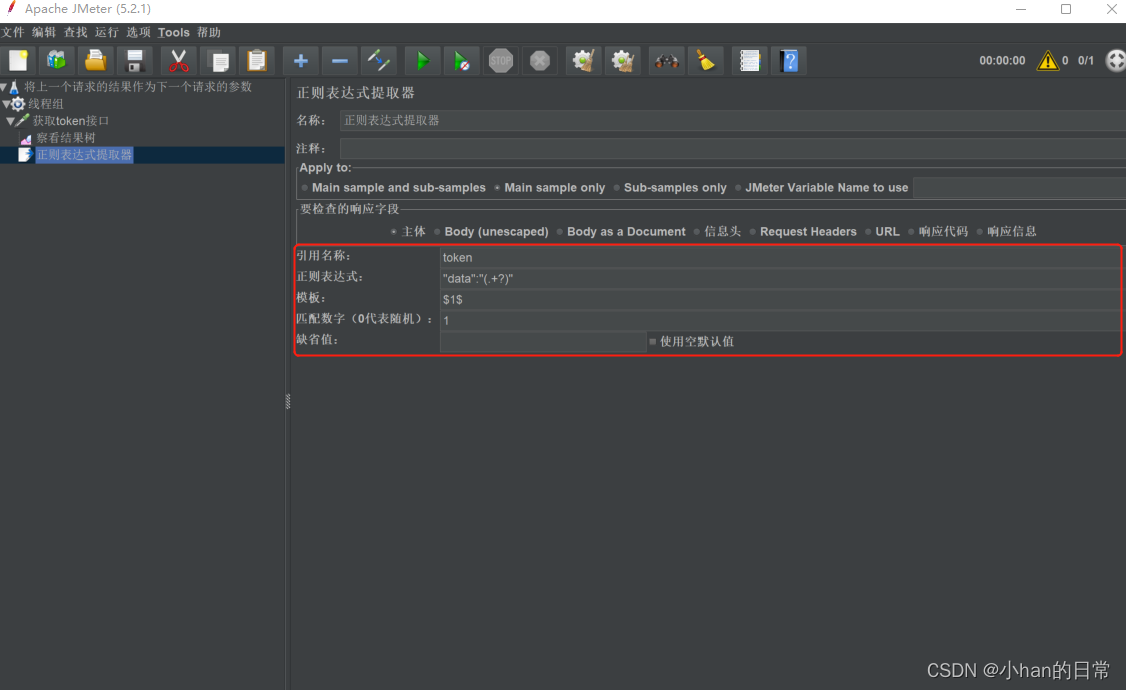Select 信息头 radio option
The height and width of the screenshot is (690, 1126).
[717, 231]
